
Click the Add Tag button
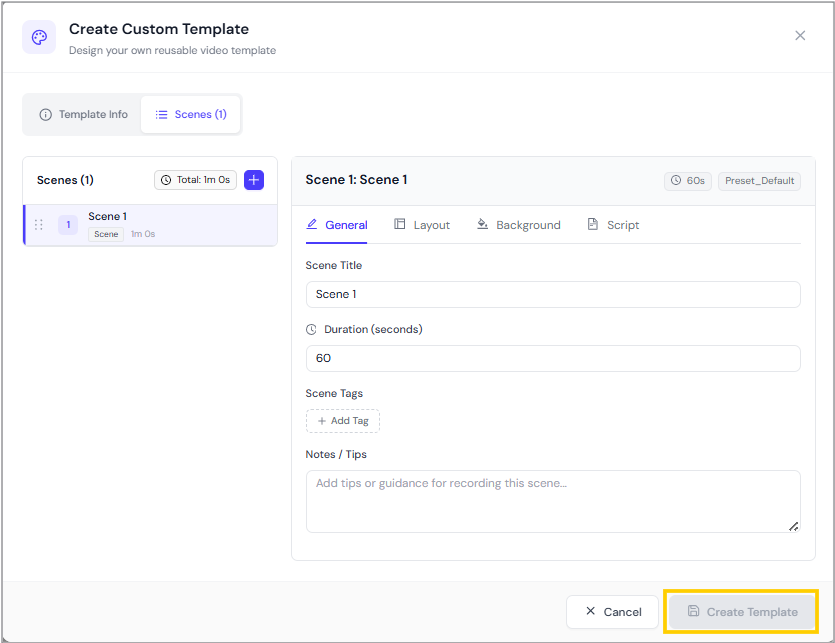pos(343,421)
